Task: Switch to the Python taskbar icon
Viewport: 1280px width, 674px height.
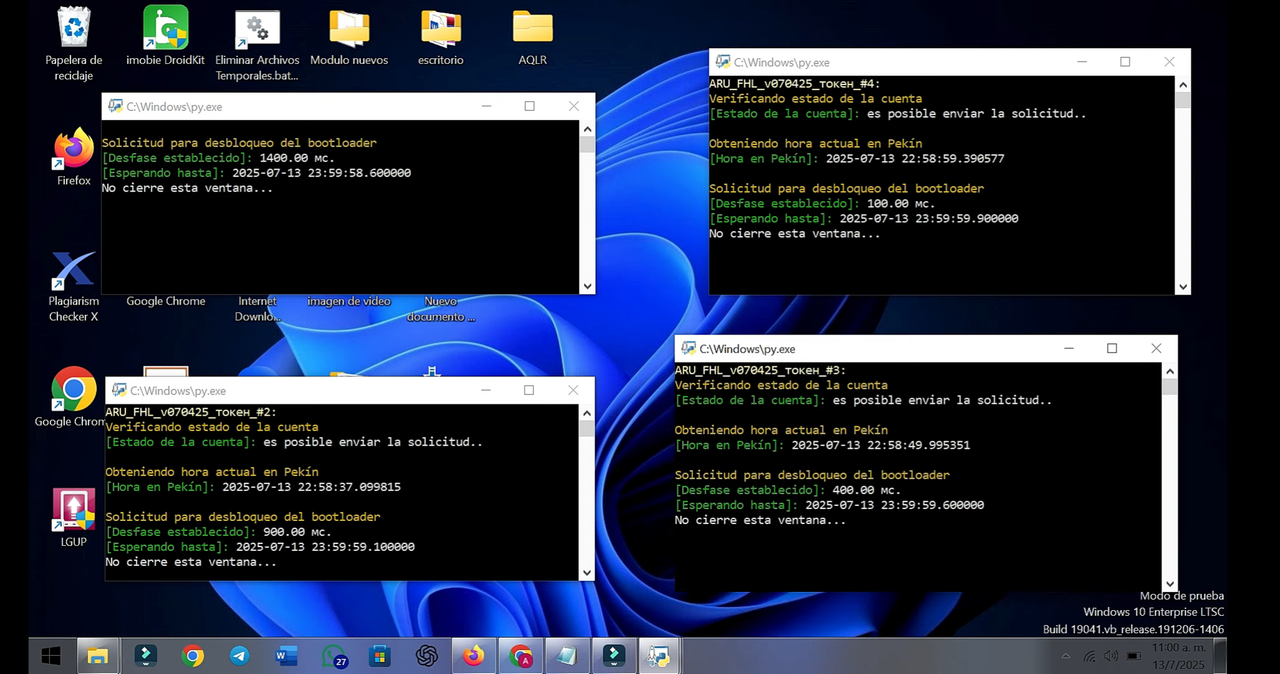Action: (659, 656)
